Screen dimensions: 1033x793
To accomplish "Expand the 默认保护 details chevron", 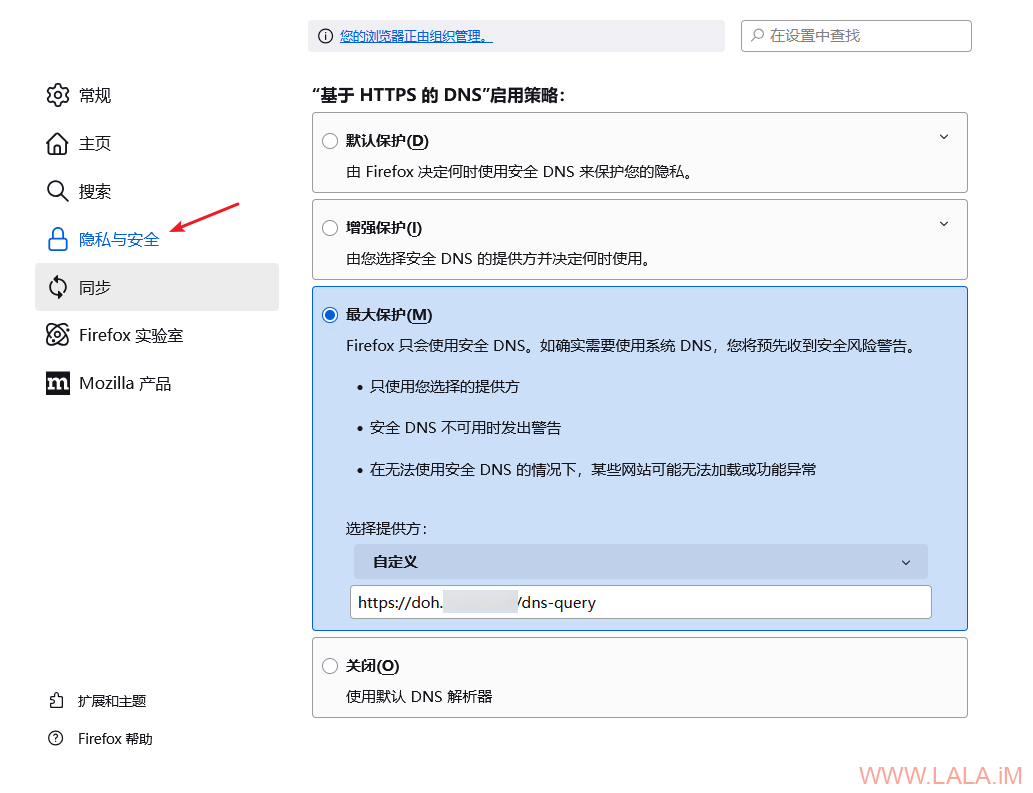I will [944, 137].
